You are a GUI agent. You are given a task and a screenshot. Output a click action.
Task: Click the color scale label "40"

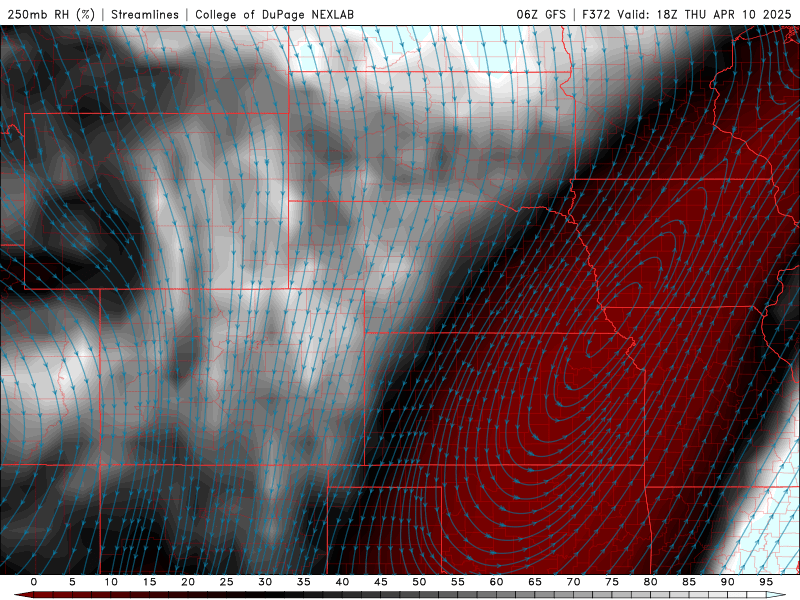[x=342, y=582]
